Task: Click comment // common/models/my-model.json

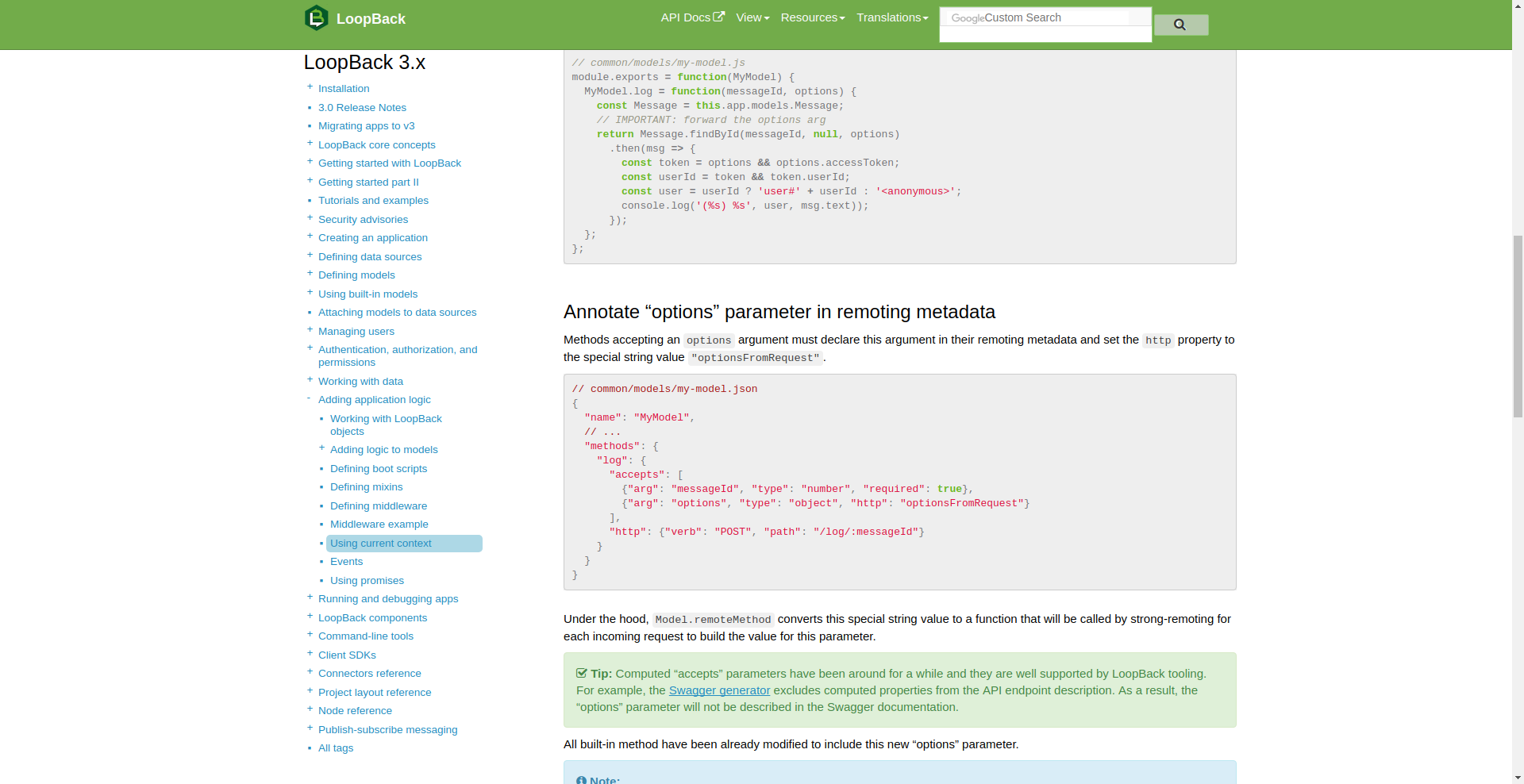Action: click(x=664, y=389)
